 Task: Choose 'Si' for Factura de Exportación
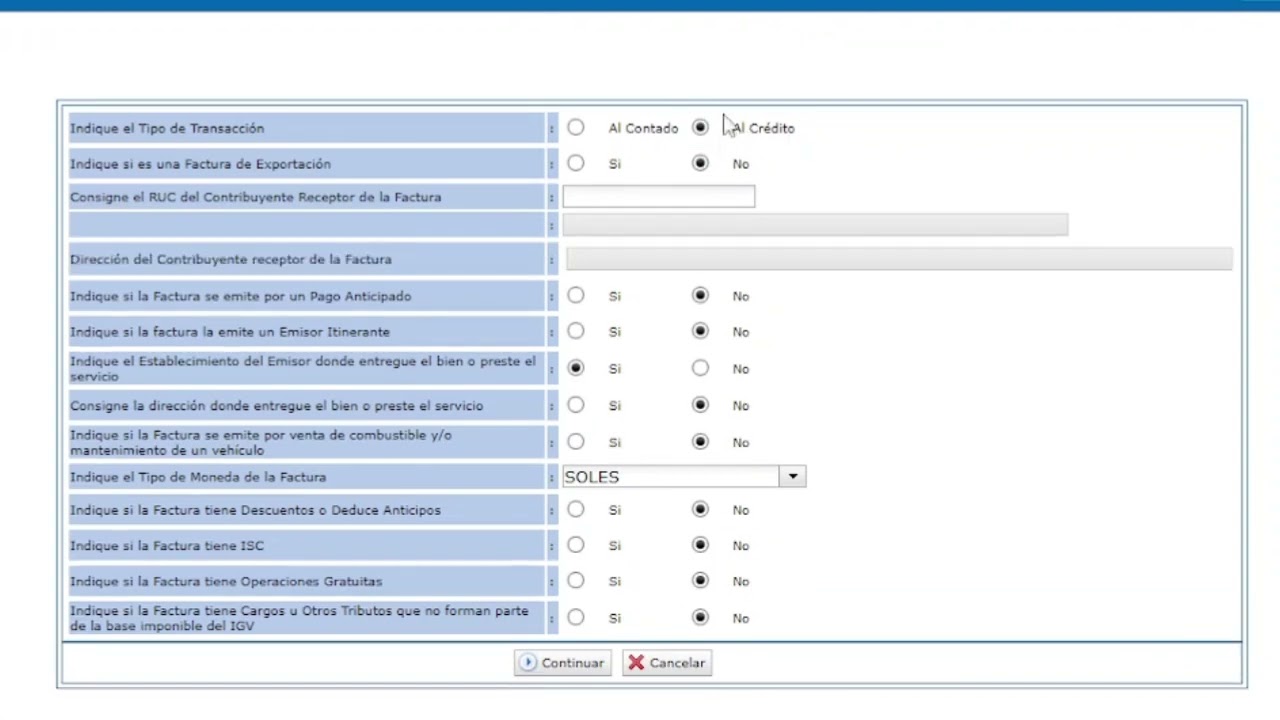pos(576,163)
